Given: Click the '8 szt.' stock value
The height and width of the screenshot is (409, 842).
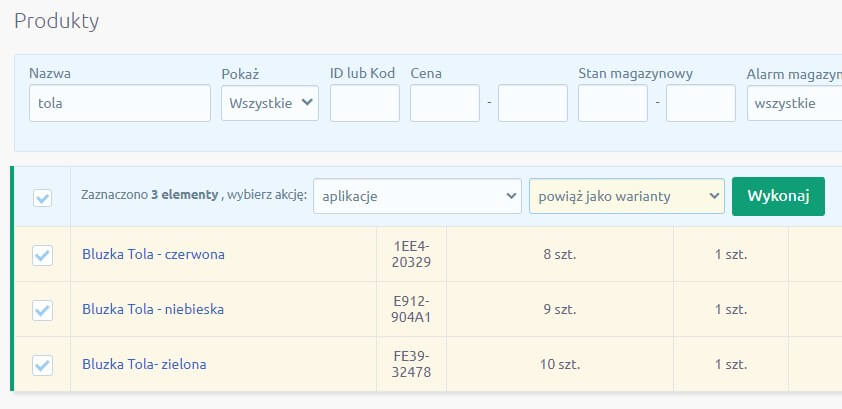Looking at the screenshot, I should 560,254.
